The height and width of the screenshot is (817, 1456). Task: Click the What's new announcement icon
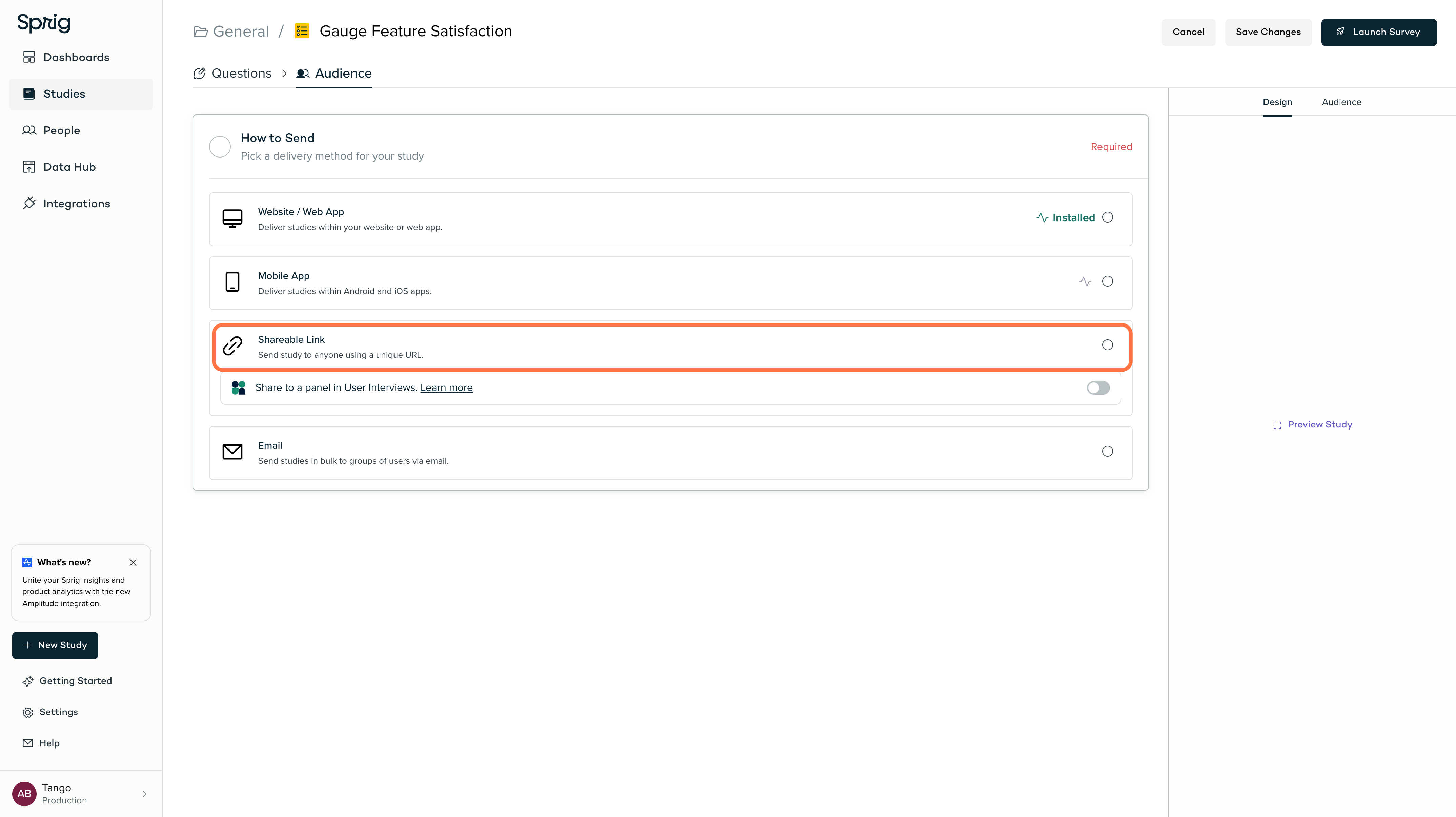27,563
